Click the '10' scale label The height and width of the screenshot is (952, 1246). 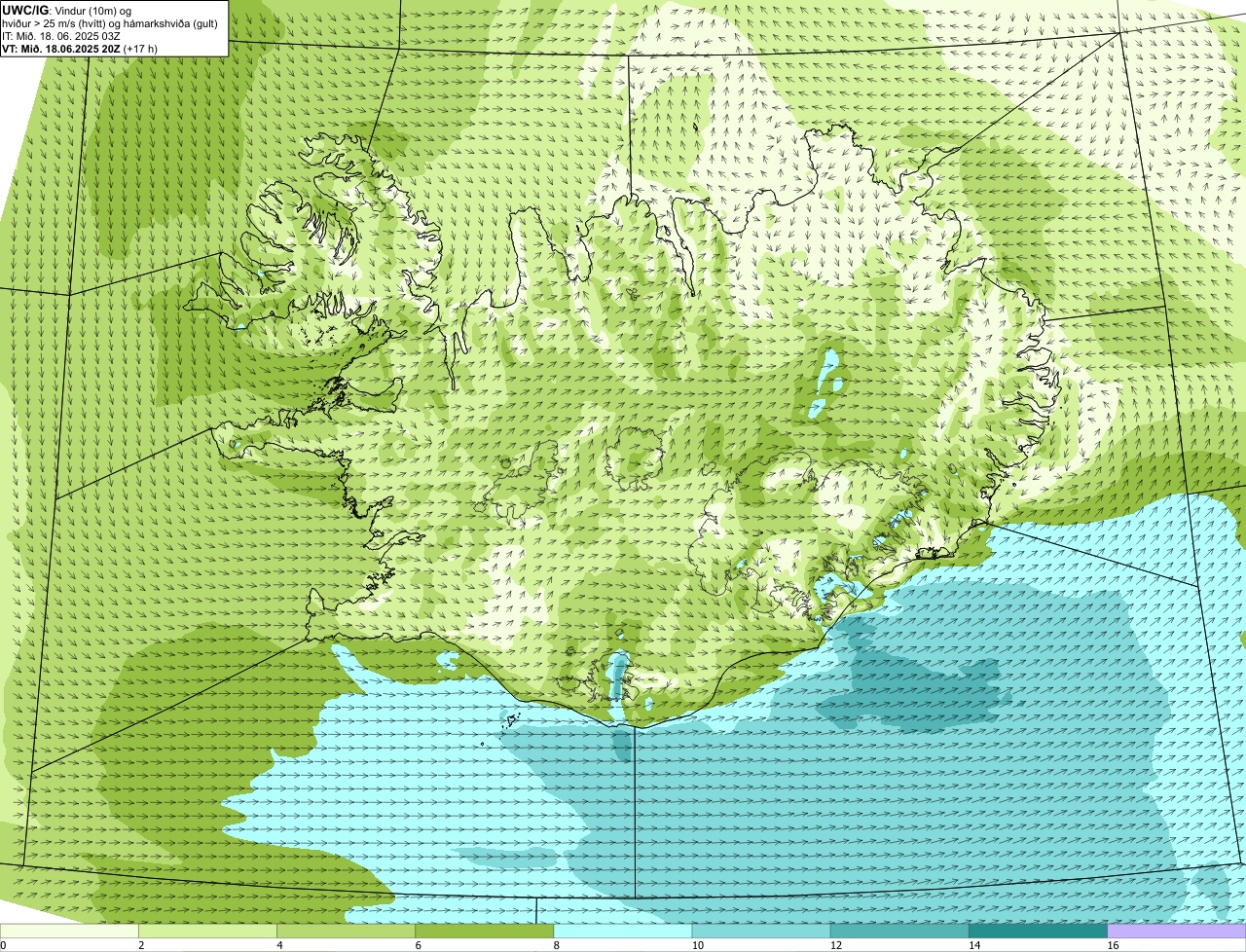[x=697, y=945]
